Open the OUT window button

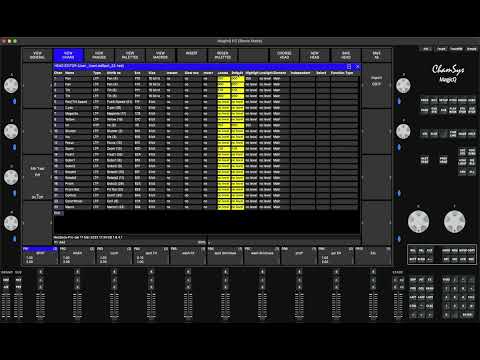coord(434,100)
